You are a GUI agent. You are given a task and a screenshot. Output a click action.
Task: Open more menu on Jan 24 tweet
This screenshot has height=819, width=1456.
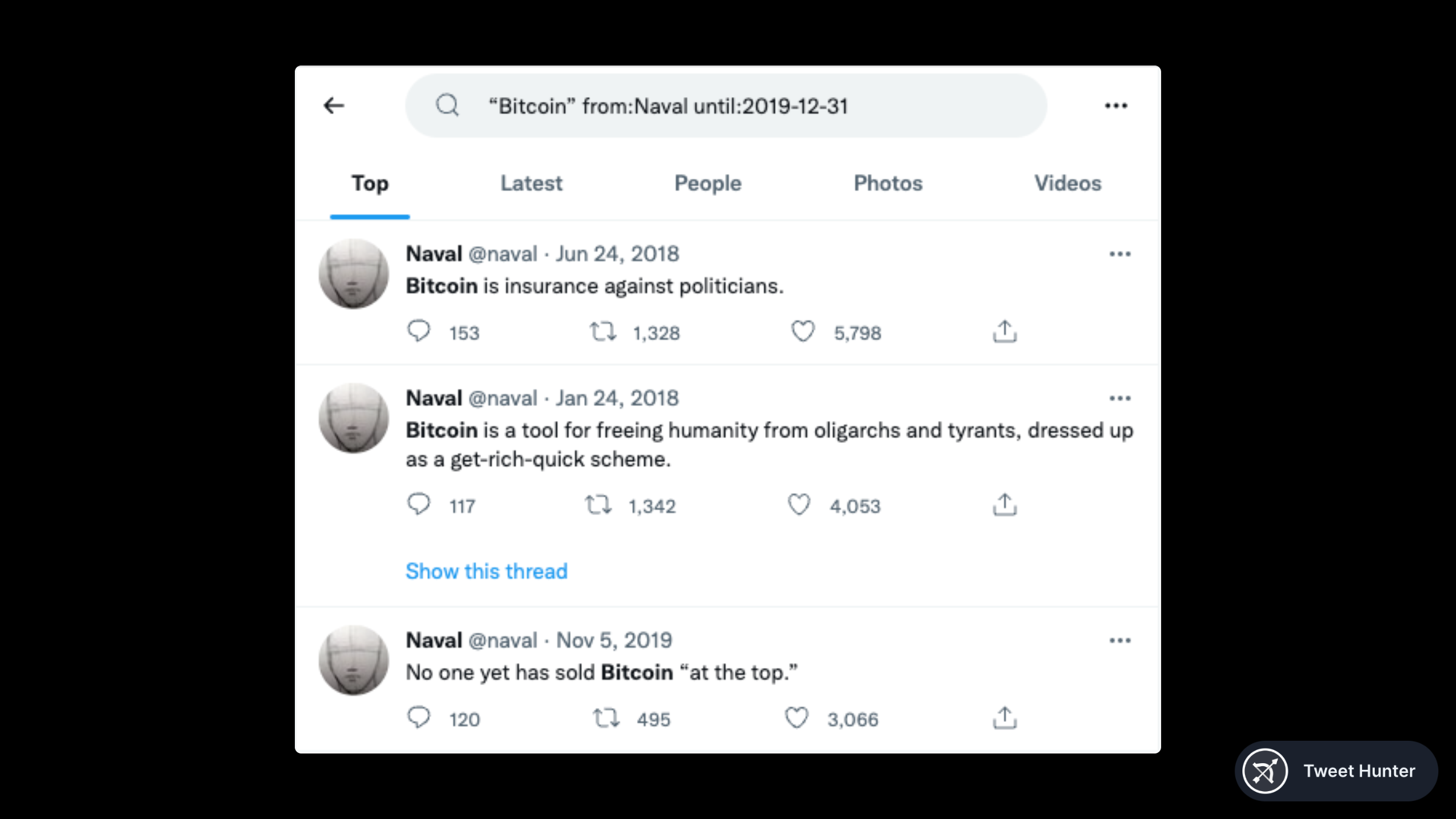pos(1120,398)
